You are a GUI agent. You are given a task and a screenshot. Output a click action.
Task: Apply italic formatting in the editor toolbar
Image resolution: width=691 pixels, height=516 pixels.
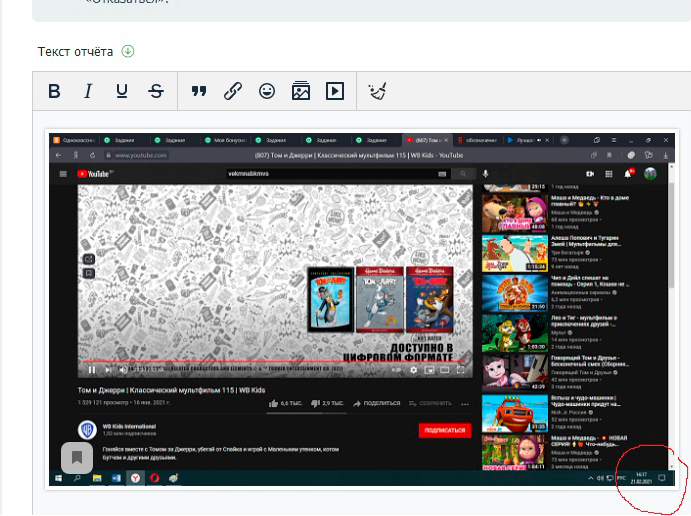88,91
